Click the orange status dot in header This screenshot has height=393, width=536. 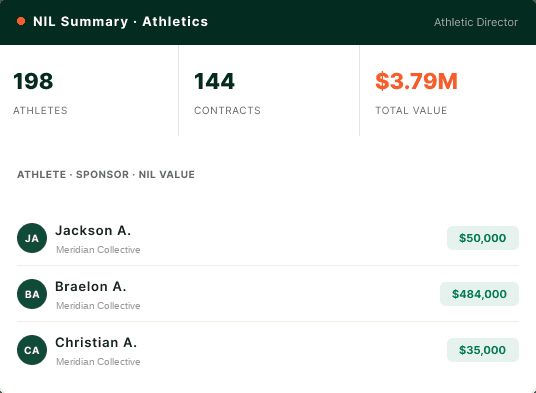(21, 21)
